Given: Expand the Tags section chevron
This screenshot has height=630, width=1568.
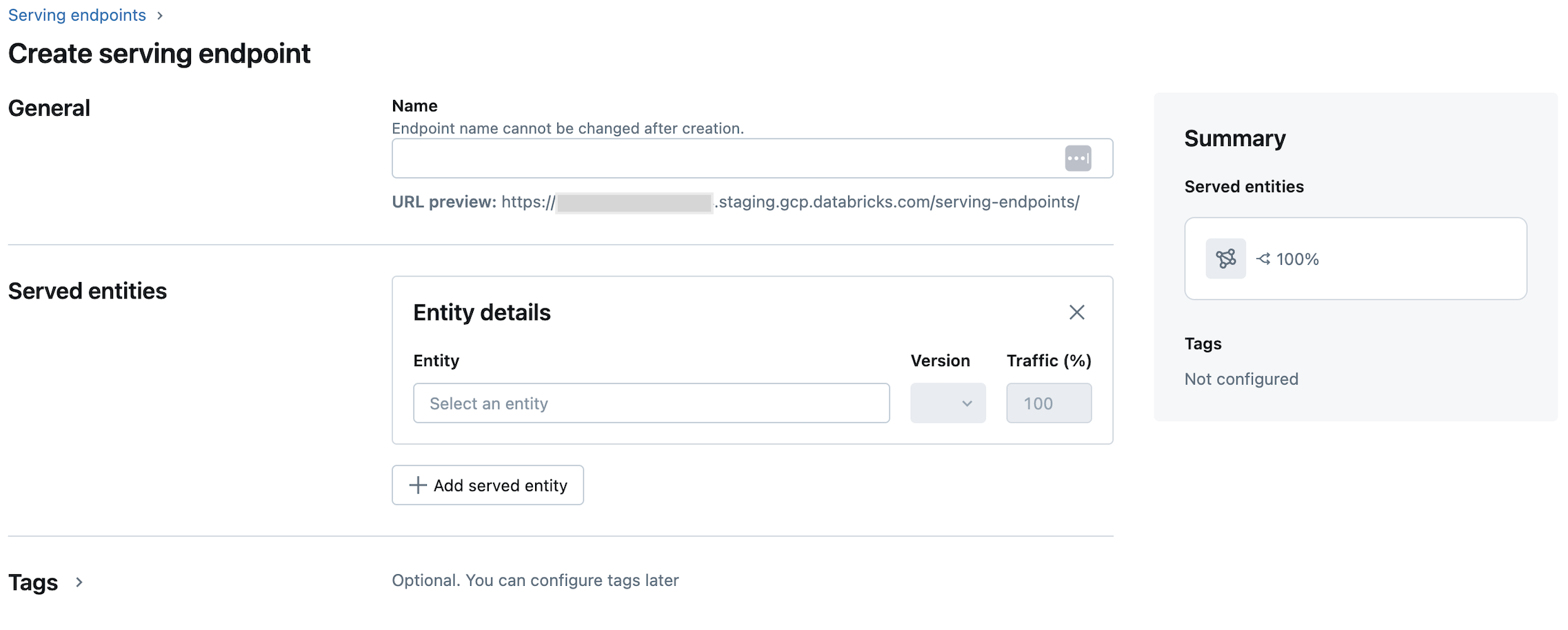Looking at the screenshot, I should click(79, 582).
